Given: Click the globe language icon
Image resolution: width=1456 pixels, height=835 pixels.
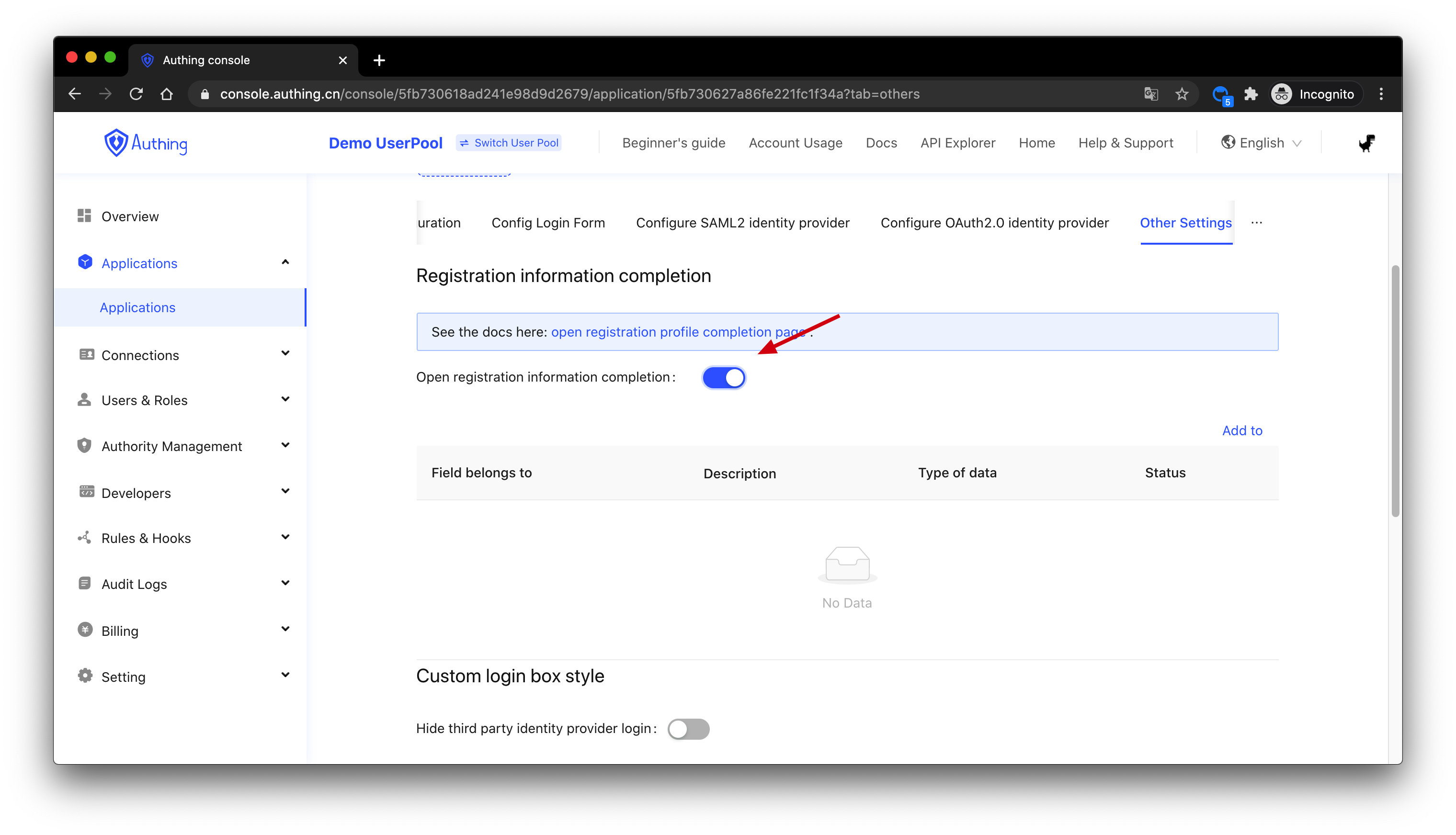Looking at the screenshot, I should click(x=1228, y=142).
